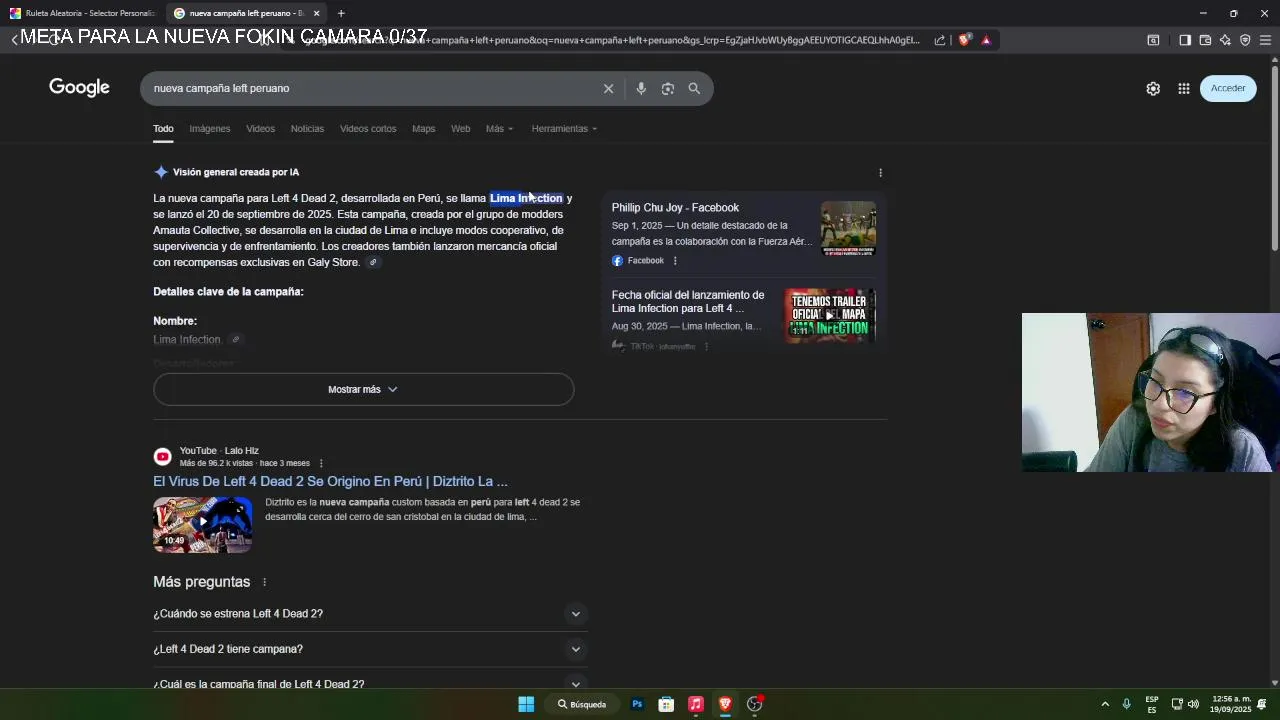Open the Herramientas dropdown

(564, 129)
